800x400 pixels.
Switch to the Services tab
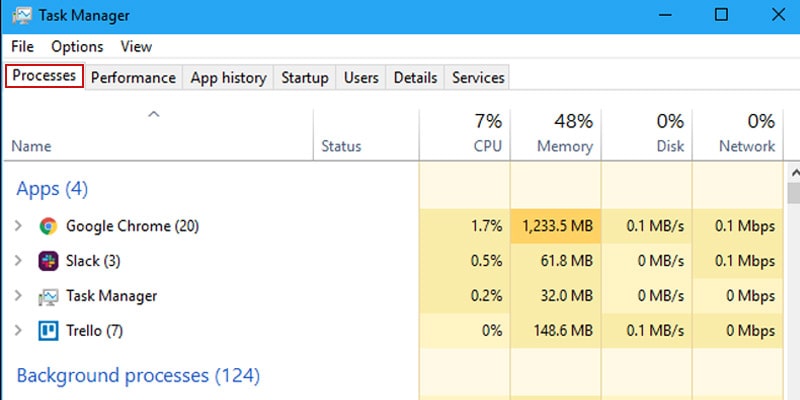pyautogui.click(x=478, y=78)
